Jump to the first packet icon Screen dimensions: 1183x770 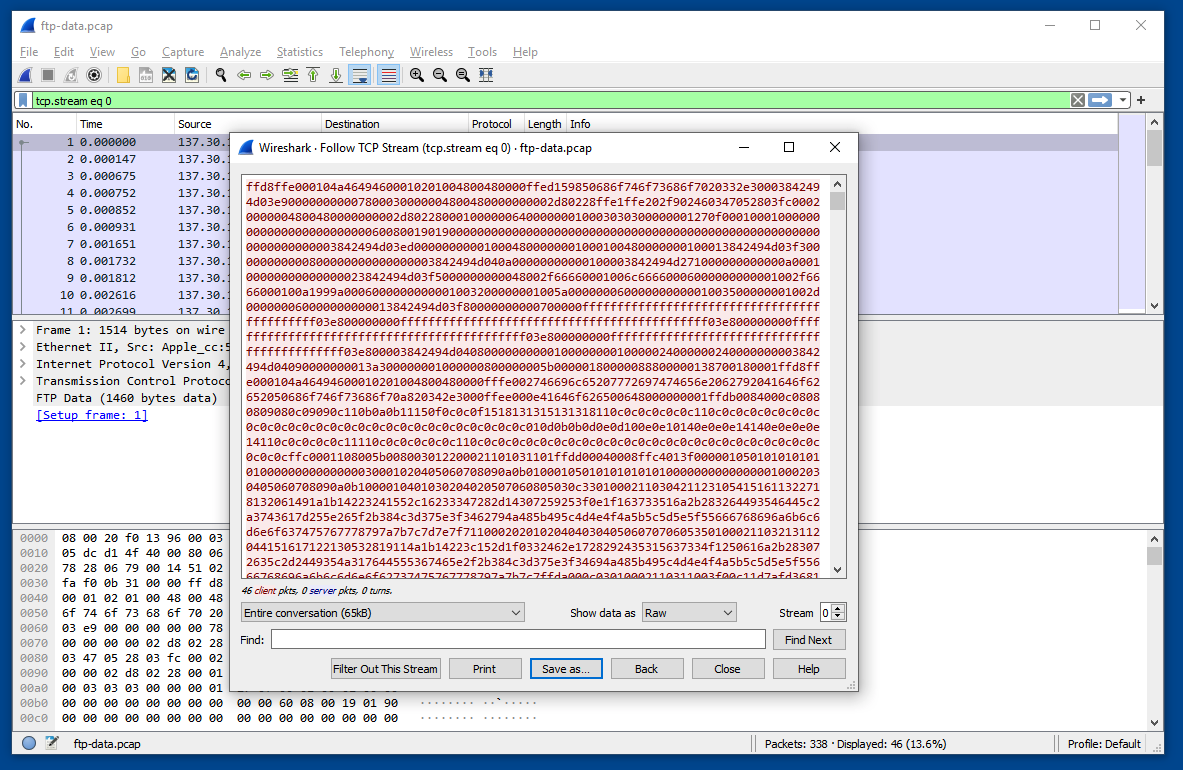[x=312, y=75]
